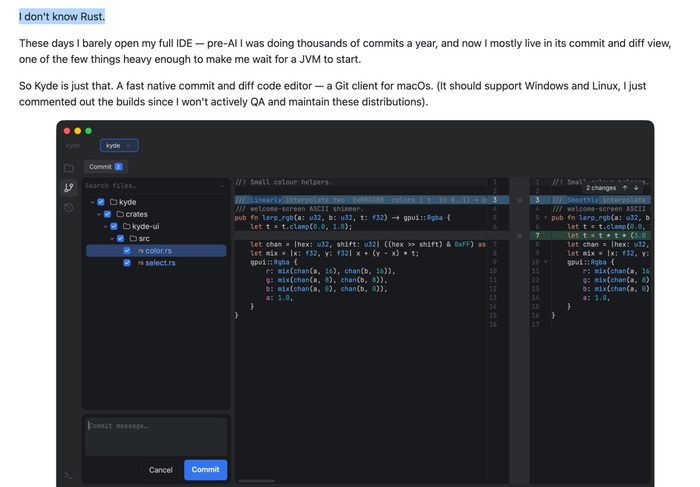Screen dimensions: 700x487
Task: Click the 'a: 1.0,' line in left pane
Action: [279, 298]
